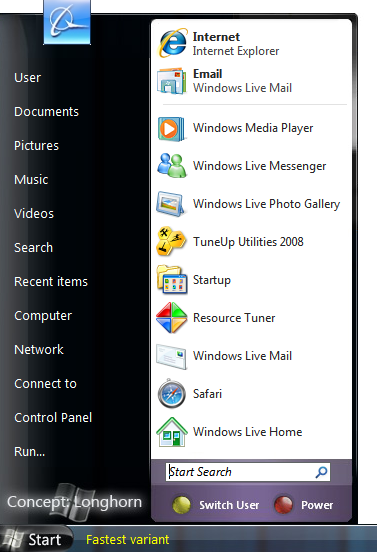Click the Windows flag on Start button
The height and width of the screenshot is (552, 377).
[13, 540]
